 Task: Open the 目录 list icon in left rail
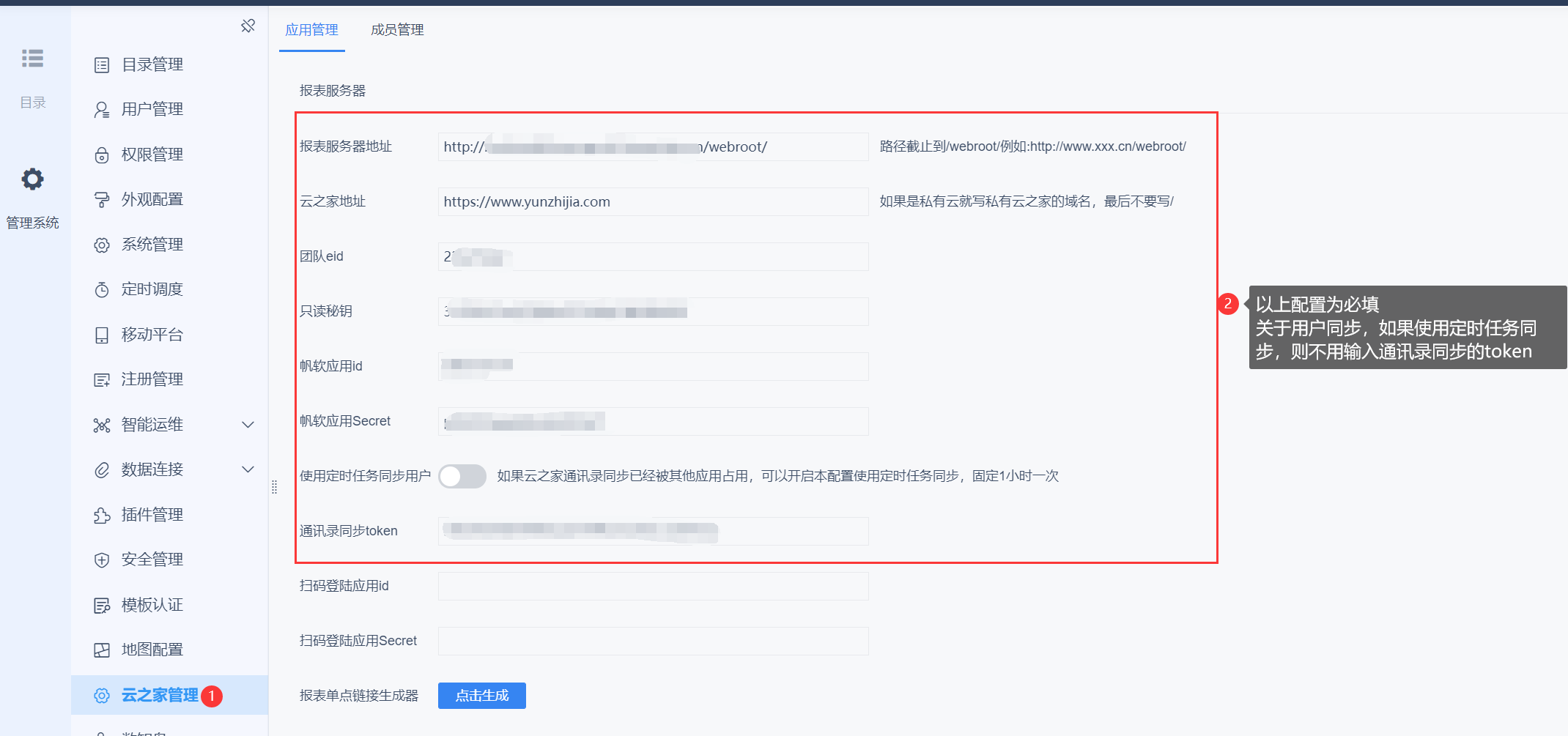coord(32,58)
